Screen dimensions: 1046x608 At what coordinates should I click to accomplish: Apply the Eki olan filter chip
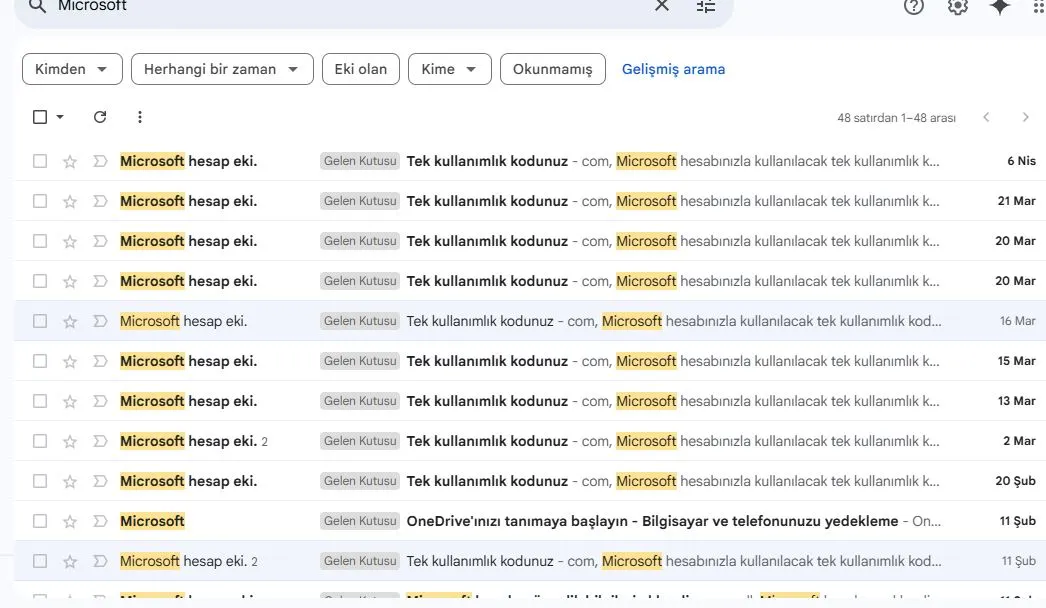pyautogui.click(x=361, y=69)
